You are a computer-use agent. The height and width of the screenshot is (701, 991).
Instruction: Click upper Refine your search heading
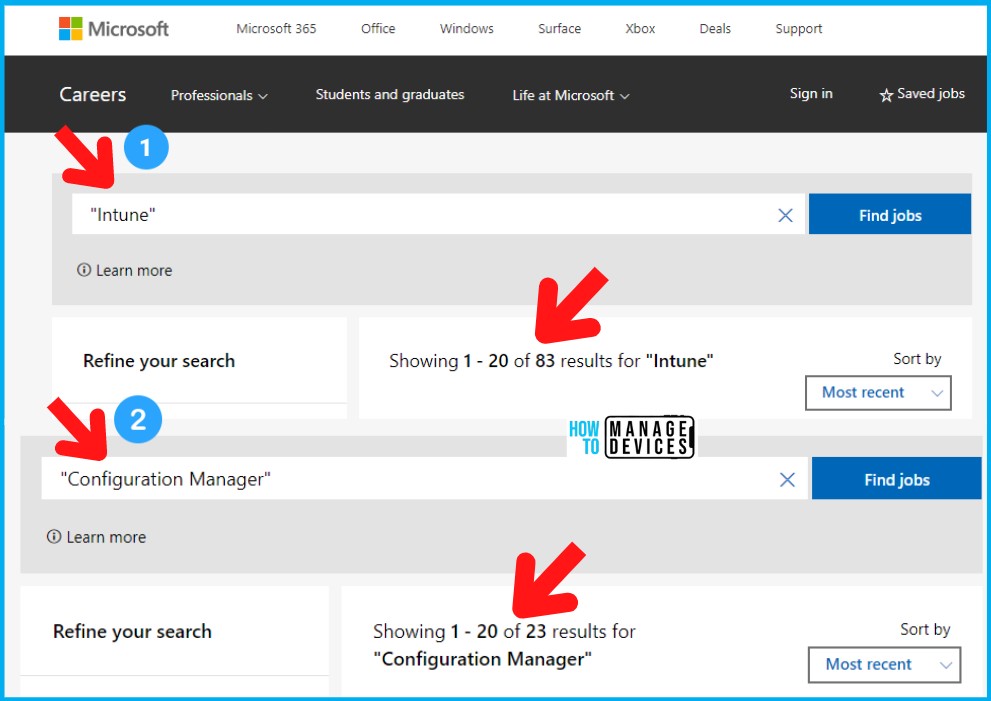159,361
